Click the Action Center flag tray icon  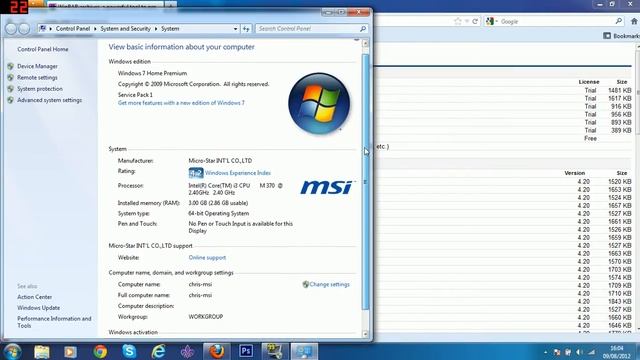[x=557, y=352]
